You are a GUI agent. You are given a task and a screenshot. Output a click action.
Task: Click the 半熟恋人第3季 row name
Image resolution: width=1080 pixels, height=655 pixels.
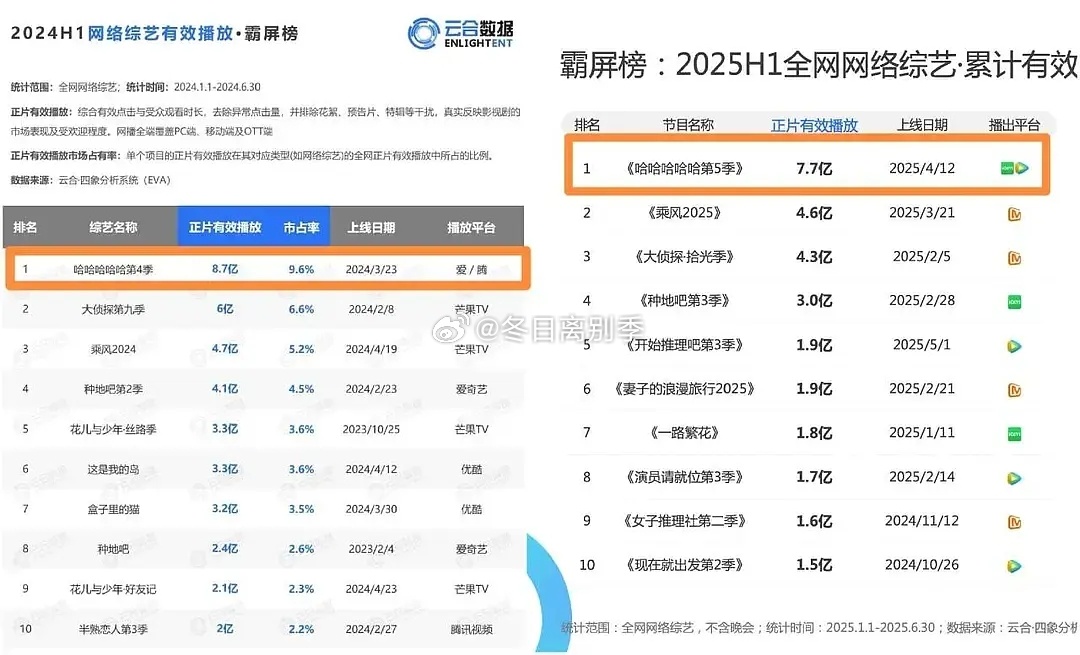113,629
